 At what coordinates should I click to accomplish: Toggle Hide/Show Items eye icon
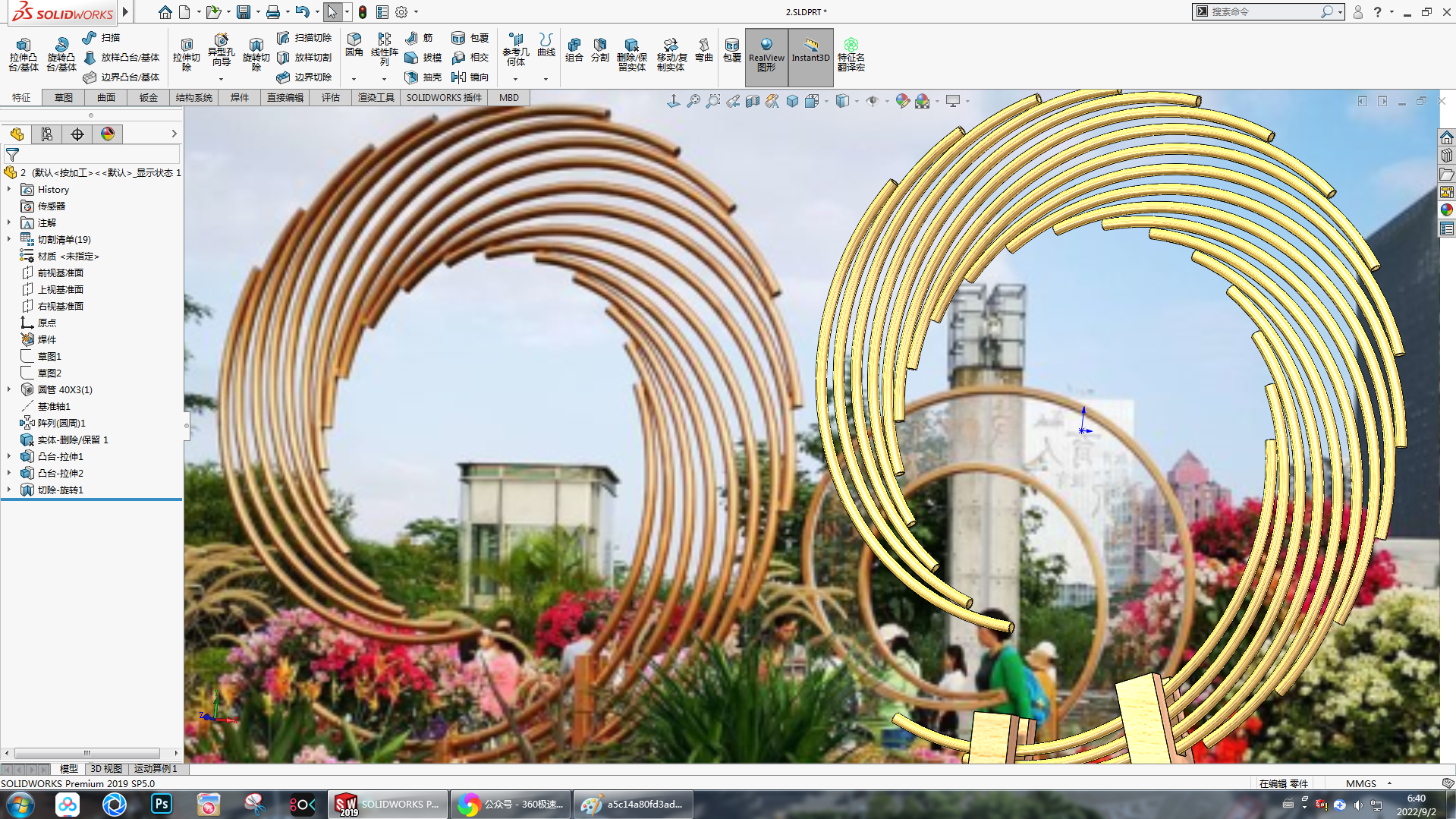[873, 101]
